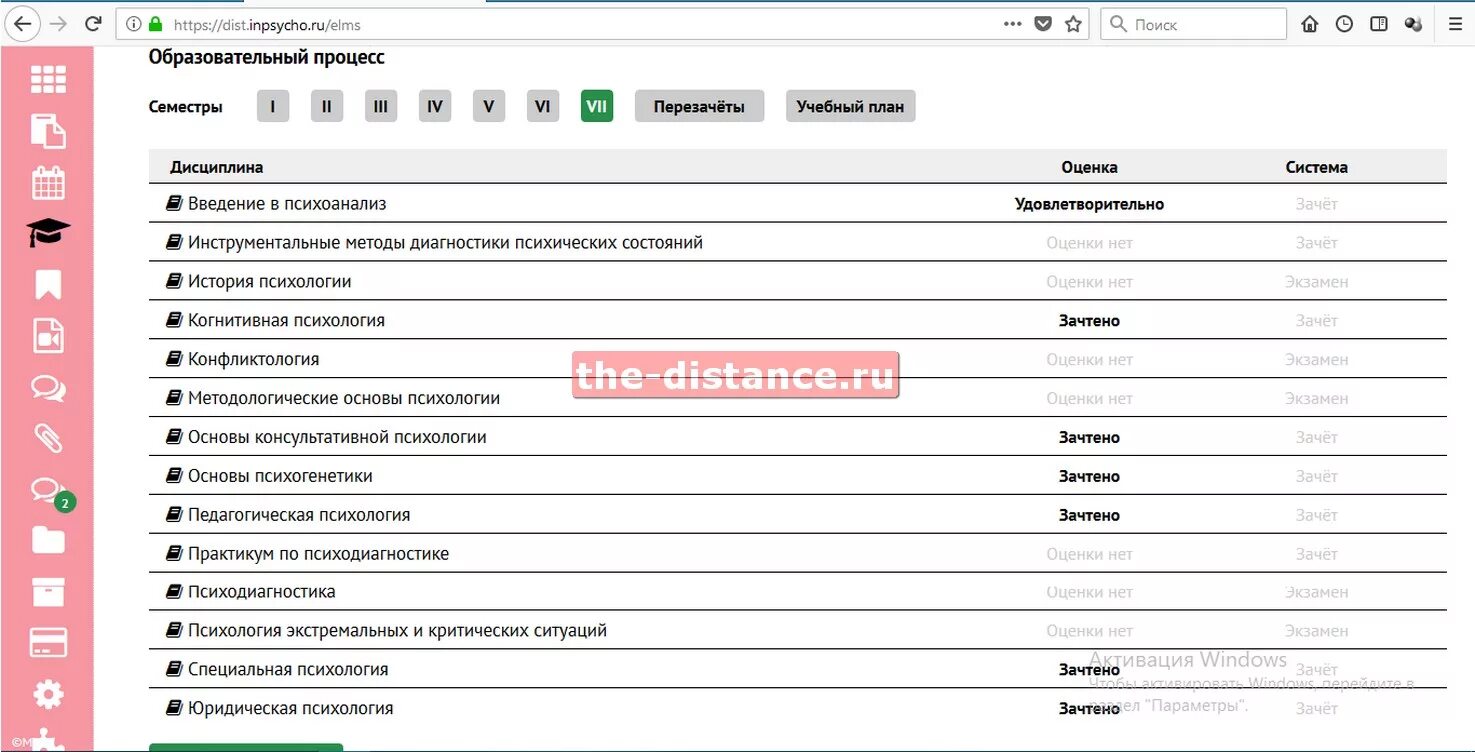Open discipline Введение в психоанализ
Screen dimensions: 1475x752
287,204
